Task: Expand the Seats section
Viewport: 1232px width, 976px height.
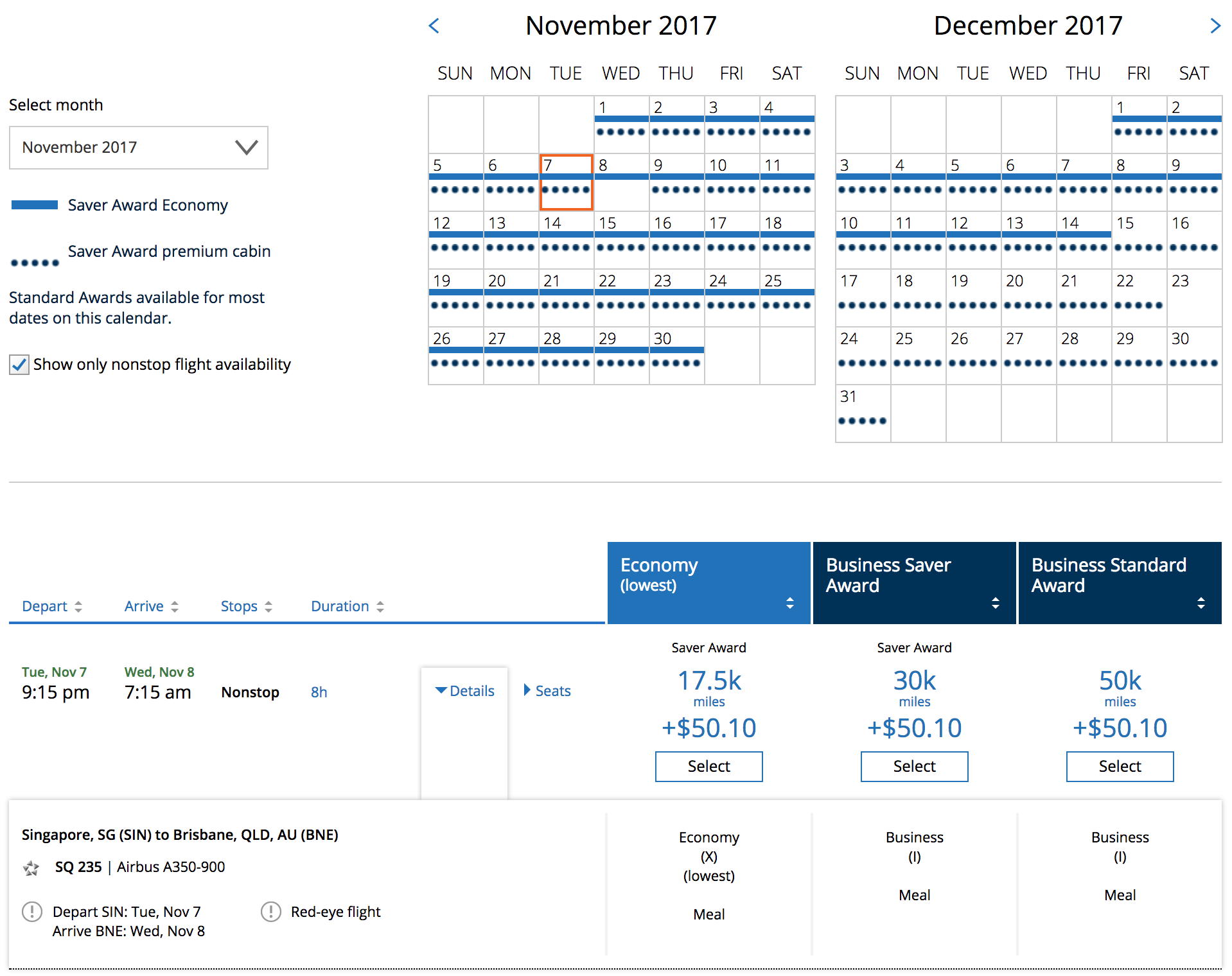Action: [547, 691]
